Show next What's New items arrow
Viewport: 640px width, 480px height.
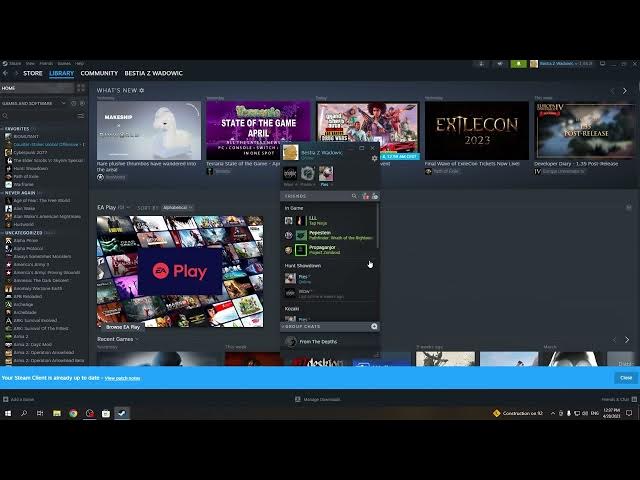625,91
